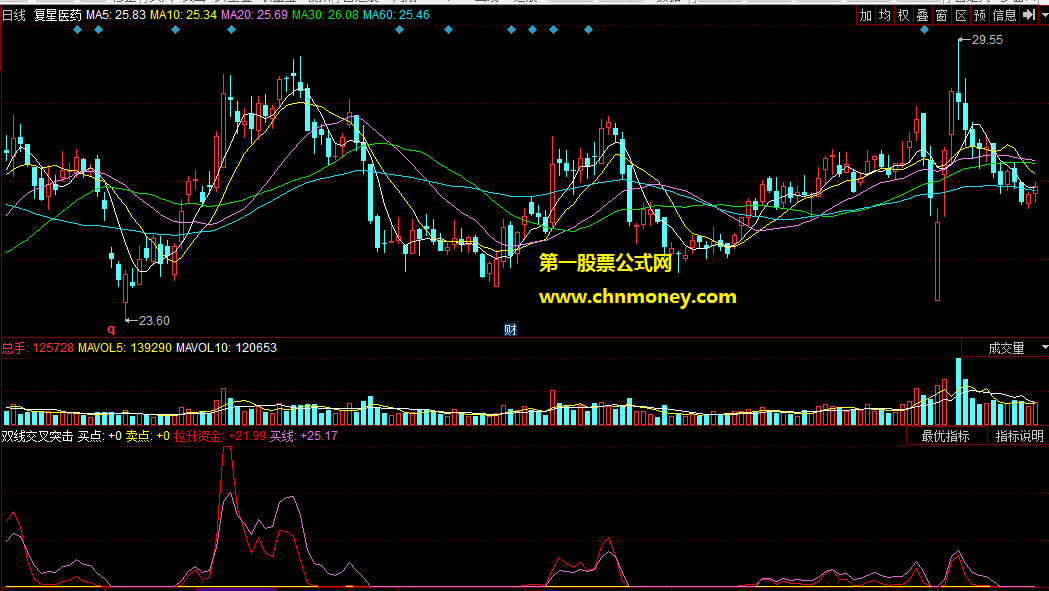This screenshot has width=1049, height=591.
Task: Click the 叠 overlay stock button
Action: pos(923,15)
